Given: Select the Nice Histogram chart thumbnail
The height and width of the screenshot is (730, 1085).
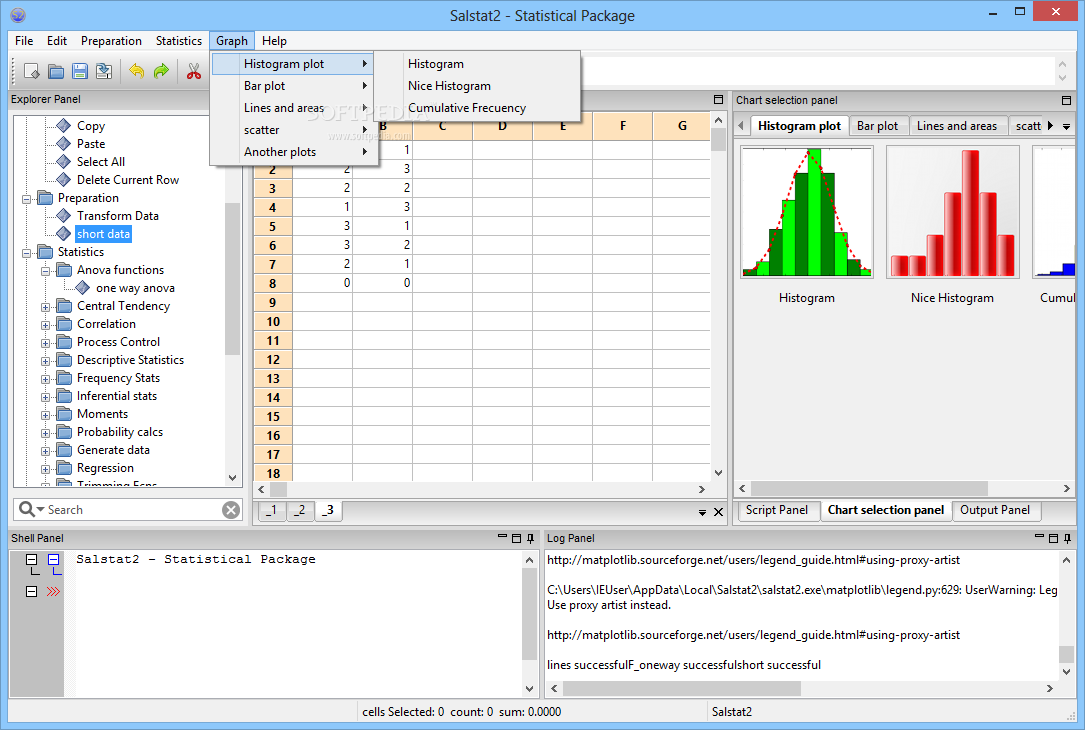Looking at the screenshot, I should 952,212.
